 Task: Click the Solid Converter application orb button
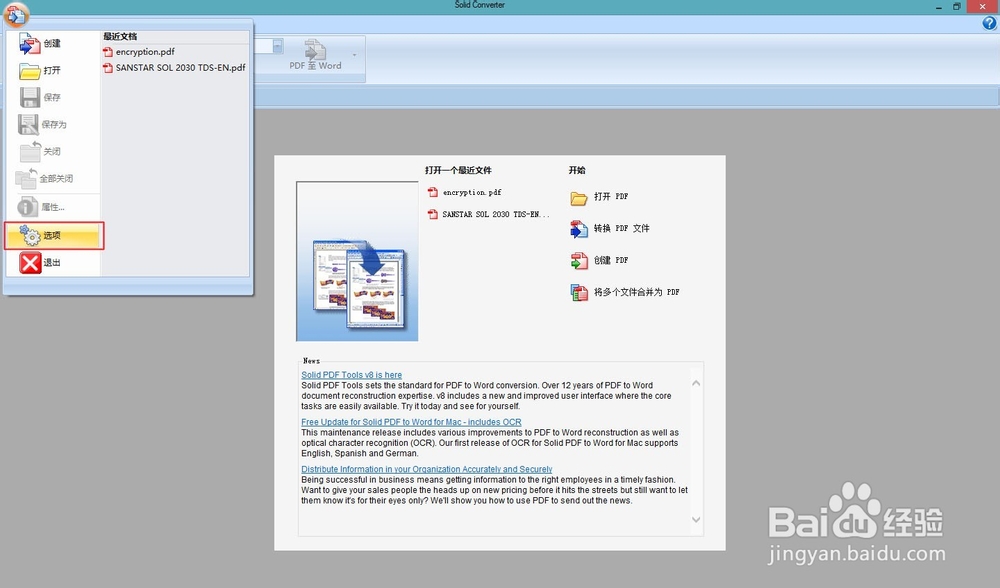(16, 14)
